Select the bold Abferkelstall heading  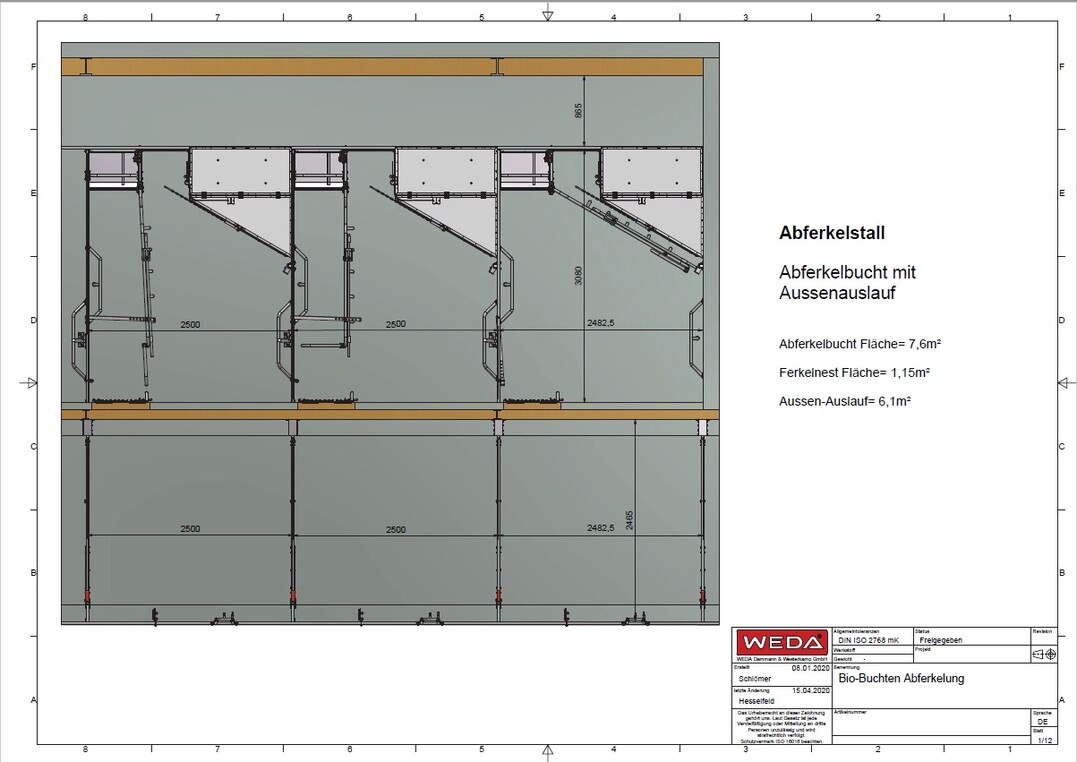(x=832, y=233)
